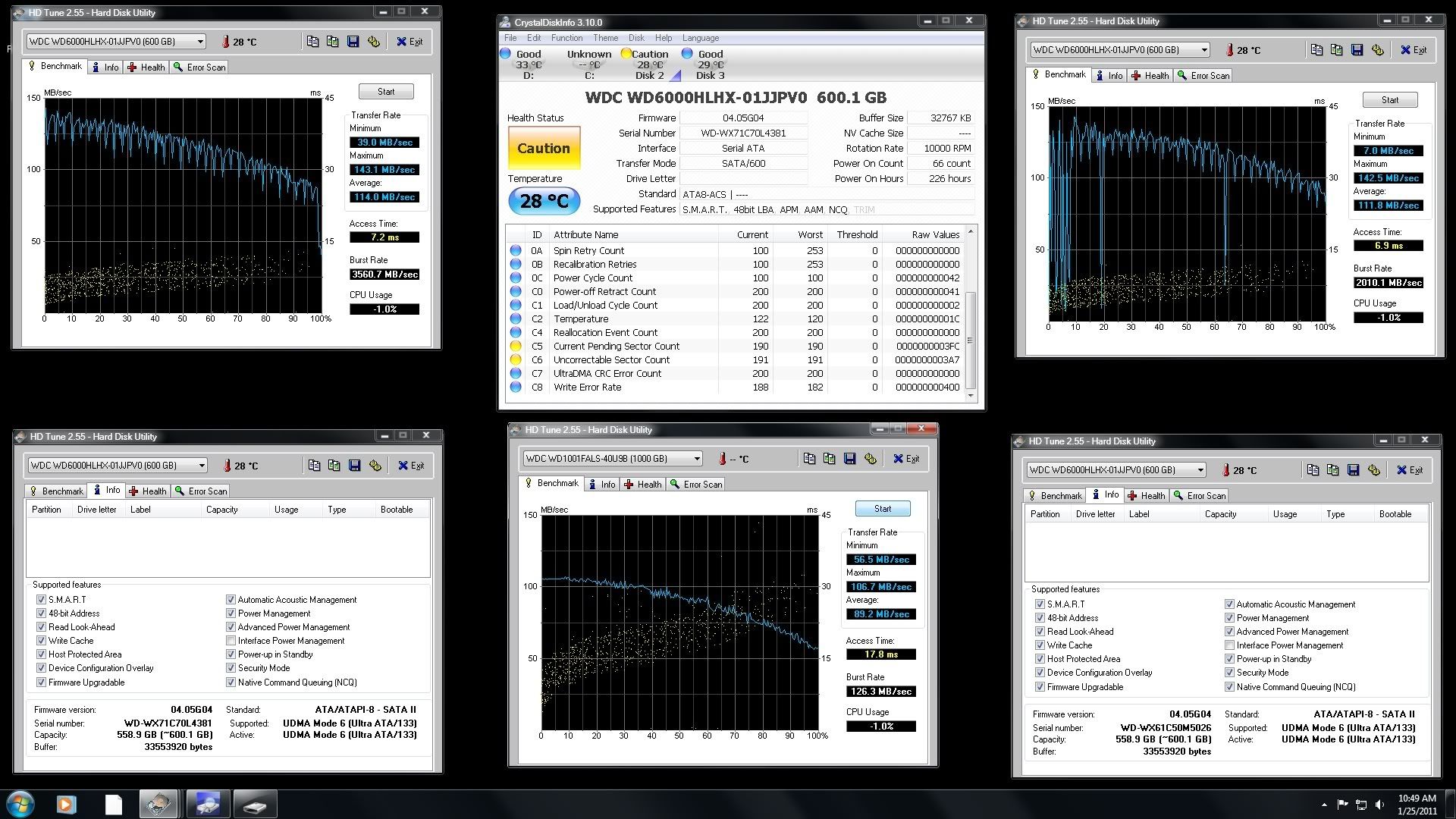Open the Theme menu in CrystalDiskInfo

[605, 38]
